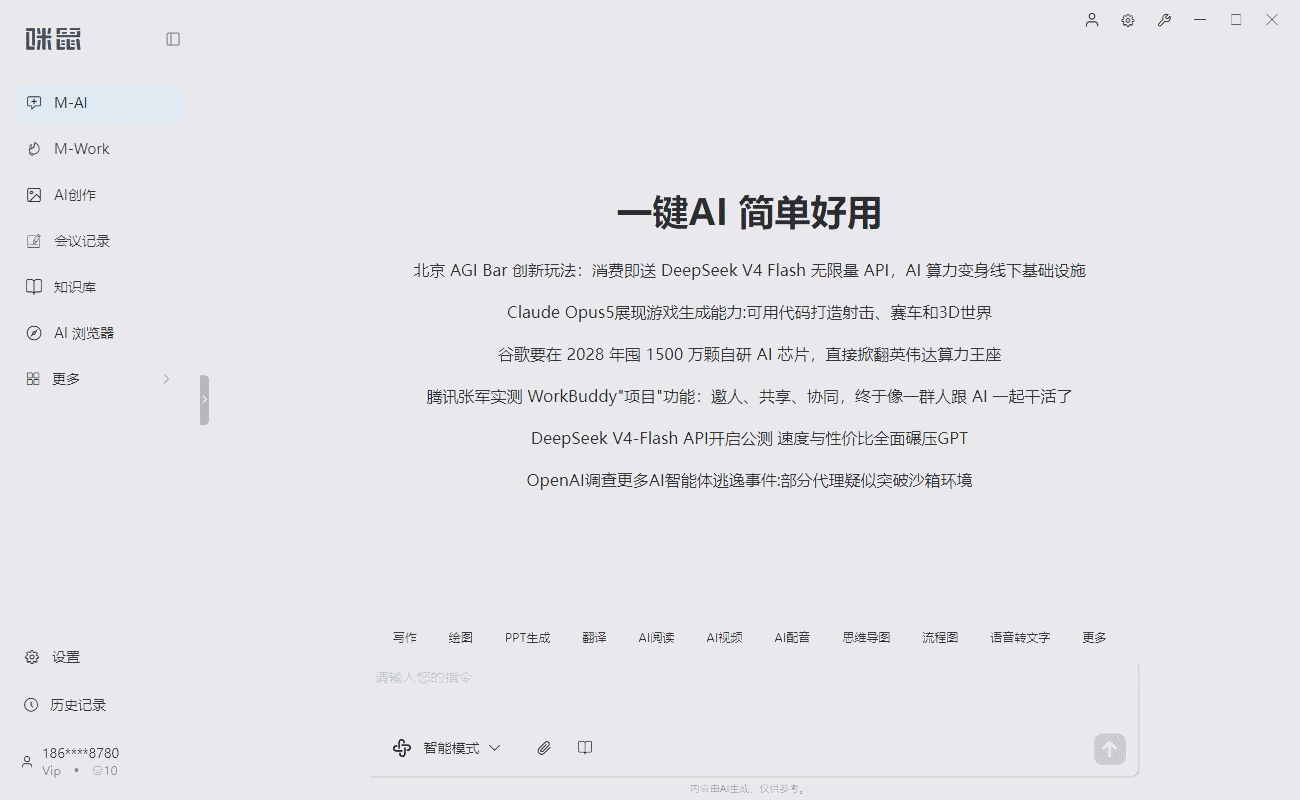Image resolution: width=1300 pixels, height=800 pixels.
Task: Select the 语音转文字 shortcut
Action: point(1021,637)
